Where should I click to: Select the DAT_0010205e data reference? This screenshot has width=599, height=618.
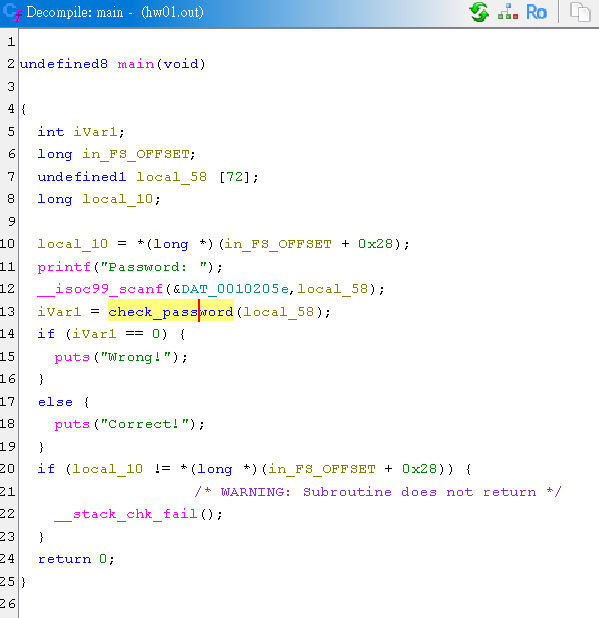pyautogui.click(x=235, y=289)
